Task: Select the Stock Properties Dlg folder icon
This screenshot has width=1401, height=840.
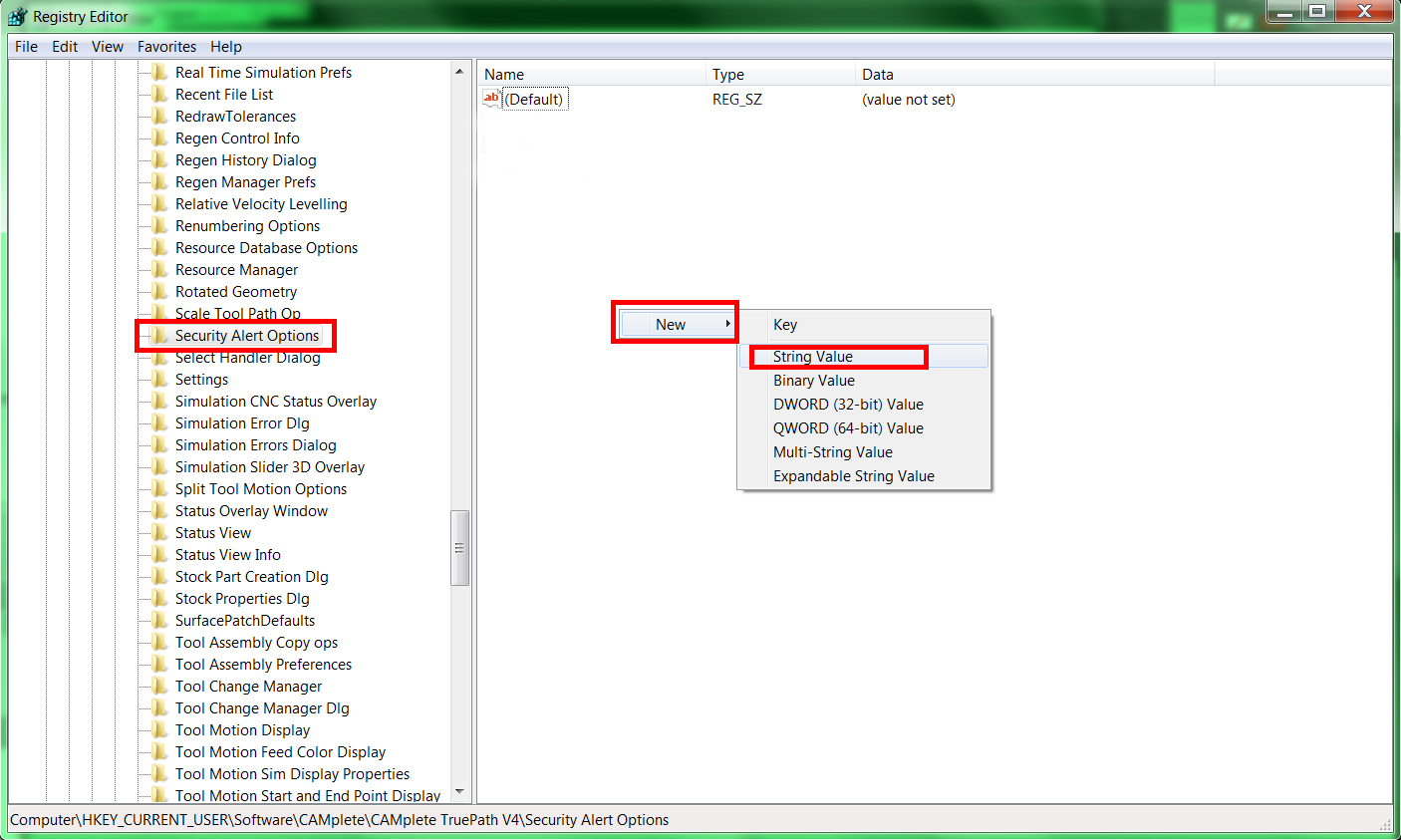Action: [159, 598]
